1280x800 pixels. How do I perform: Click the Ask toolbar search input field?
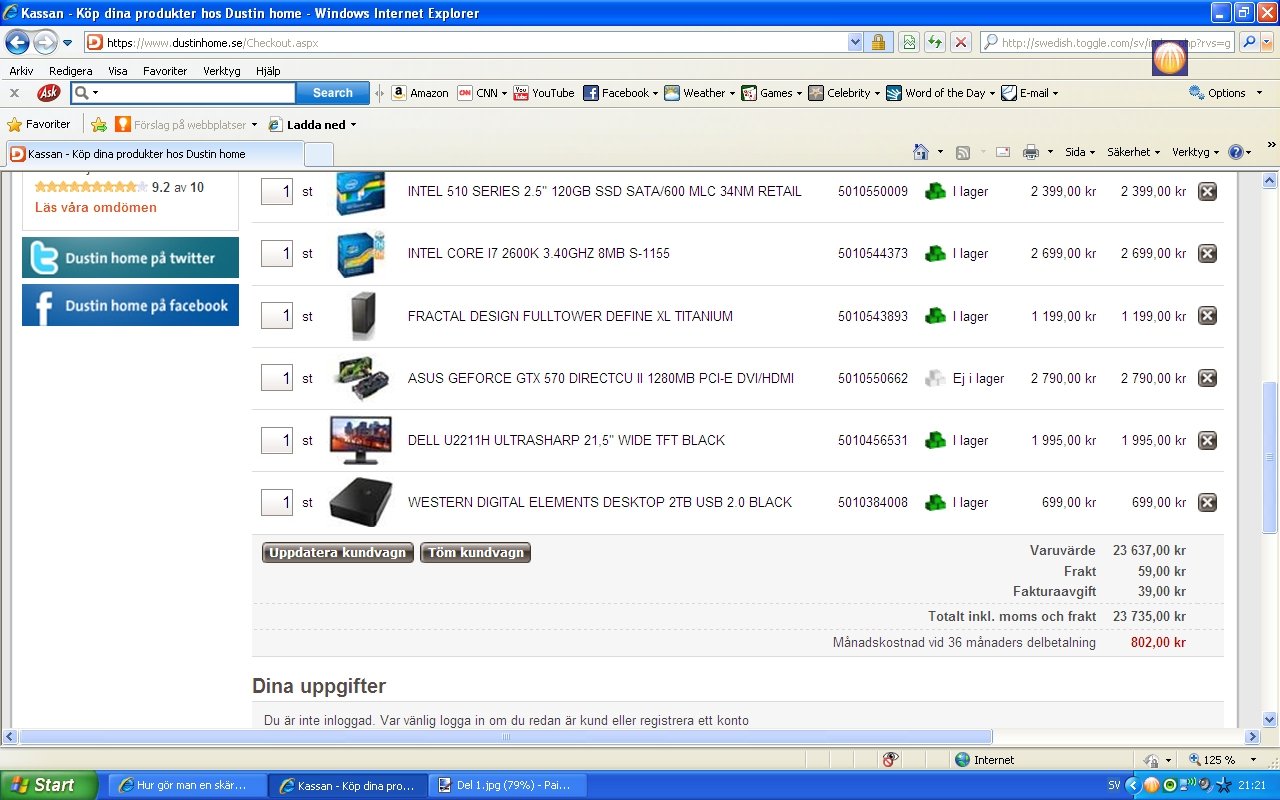click(x=196, y=93)
